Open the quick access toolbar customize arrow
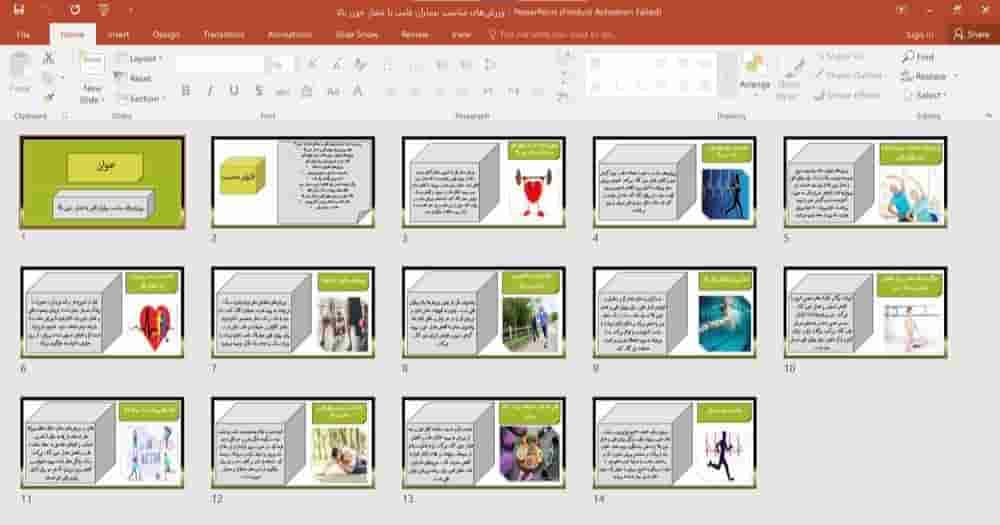Image resolution: width=1000 pixels, height=525 pixels. [x=131, y=11]
